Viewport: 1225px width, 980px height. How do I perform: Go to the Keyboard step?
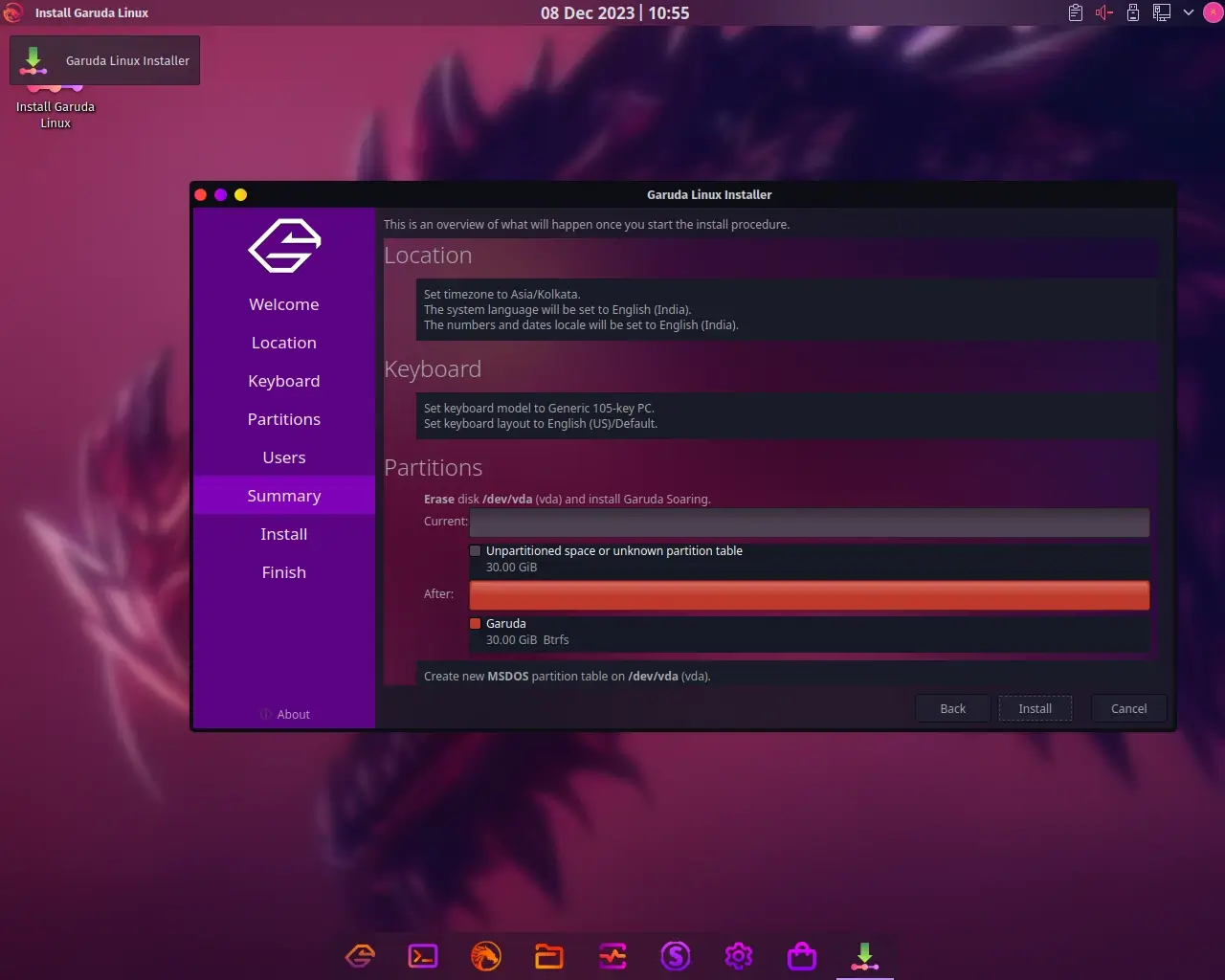coord(284,381)
